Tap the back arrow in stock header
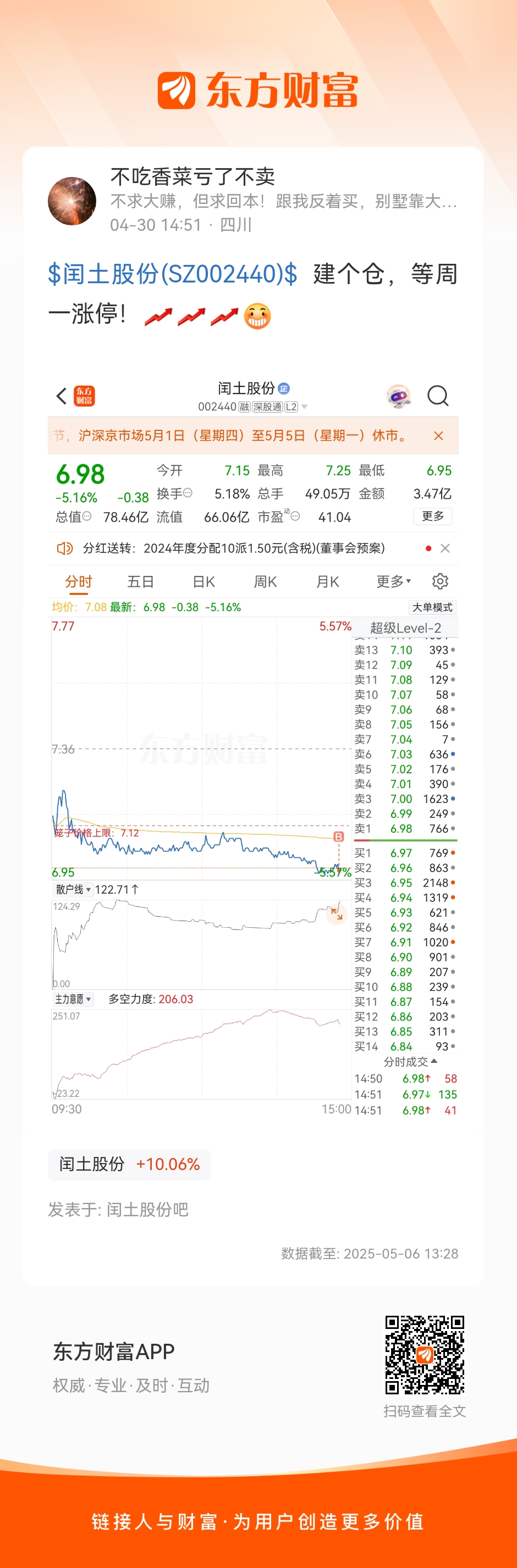 point(61,396)
